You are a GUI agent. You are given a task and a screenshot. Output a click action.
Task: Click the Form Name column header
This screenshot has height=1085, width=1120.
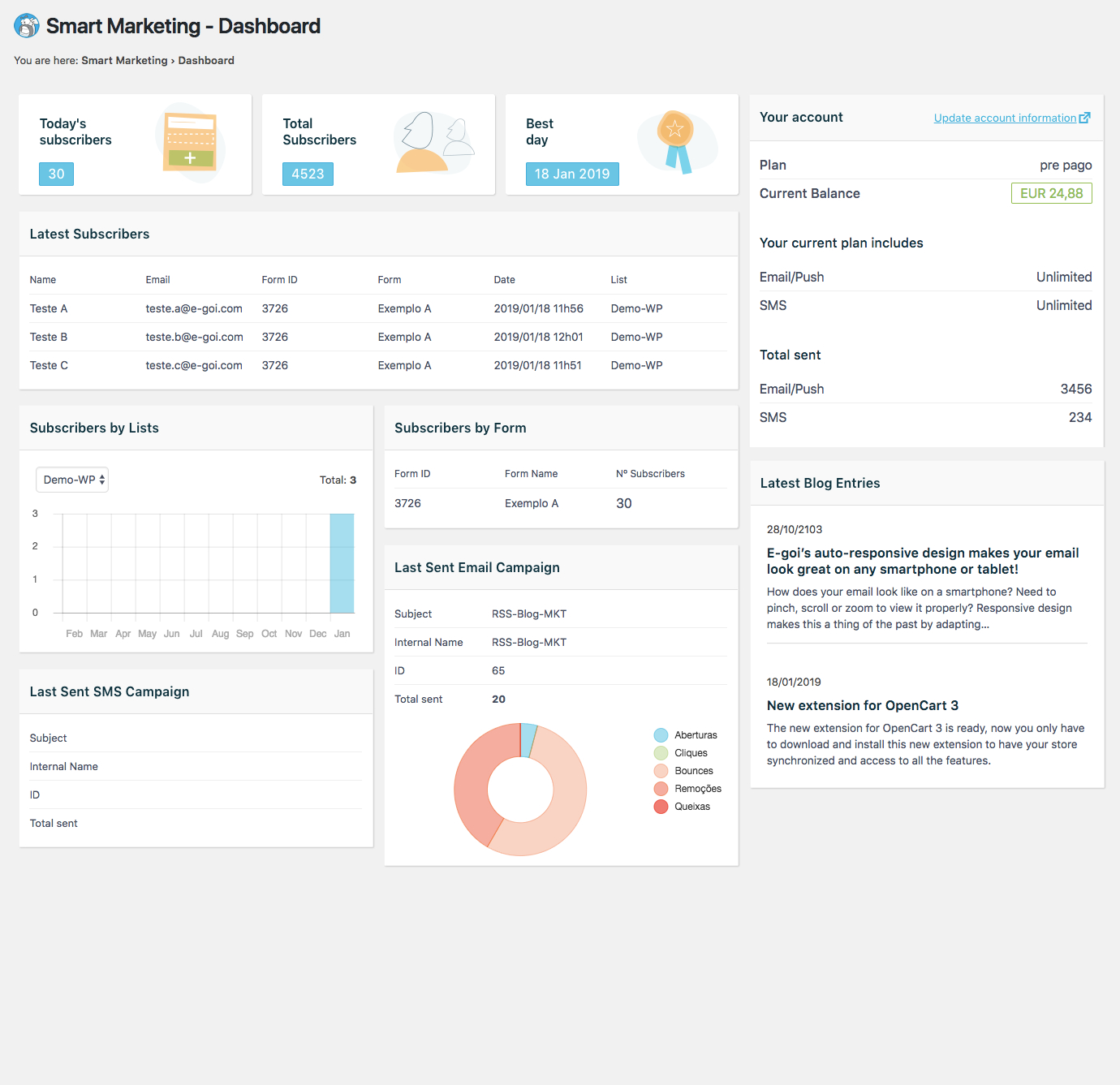click(x=531, y=473)
